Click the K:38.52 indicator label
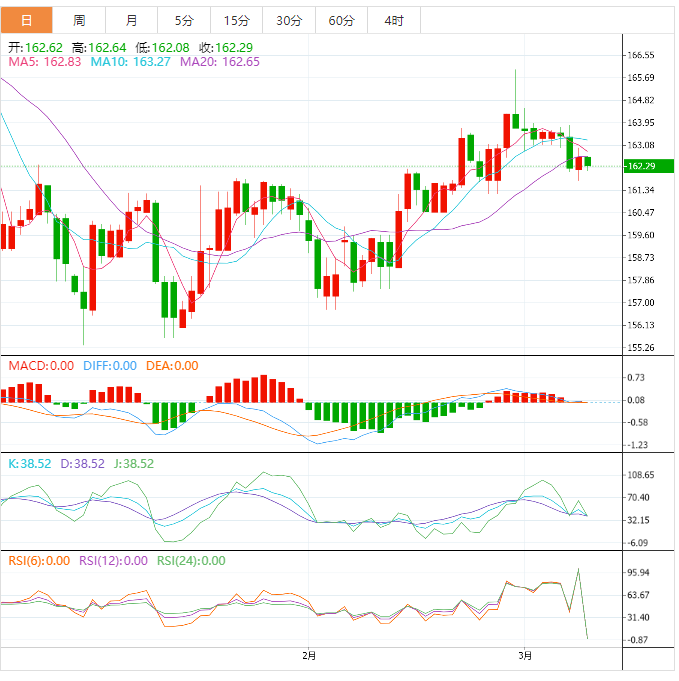 30,464
